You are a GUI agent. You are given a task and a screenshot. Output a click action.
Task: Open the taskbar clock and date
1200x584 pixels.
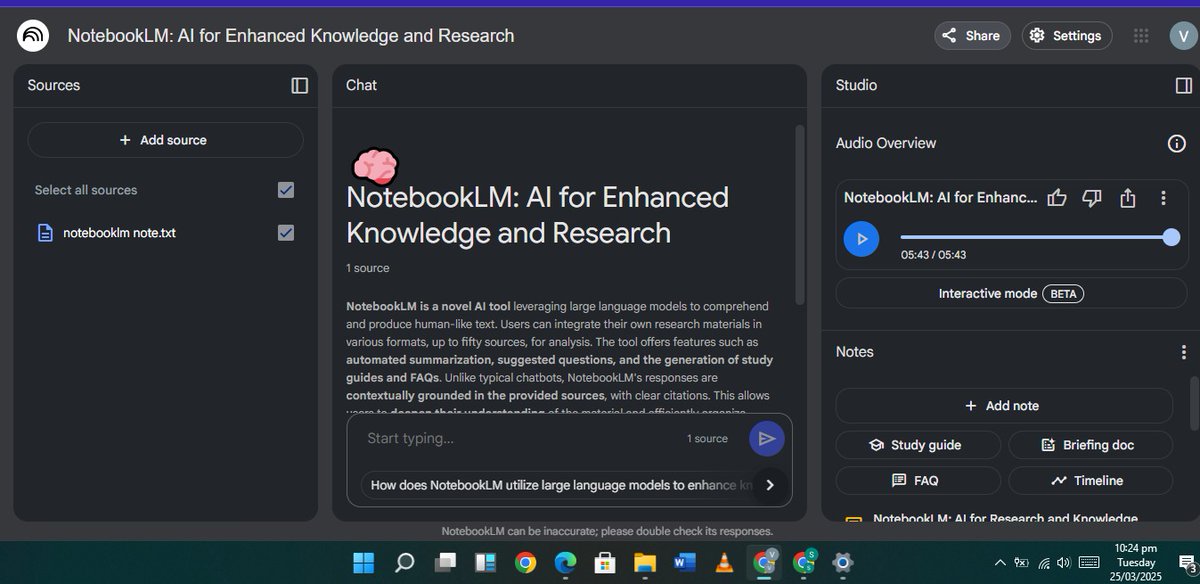[x=1136, y=563]
